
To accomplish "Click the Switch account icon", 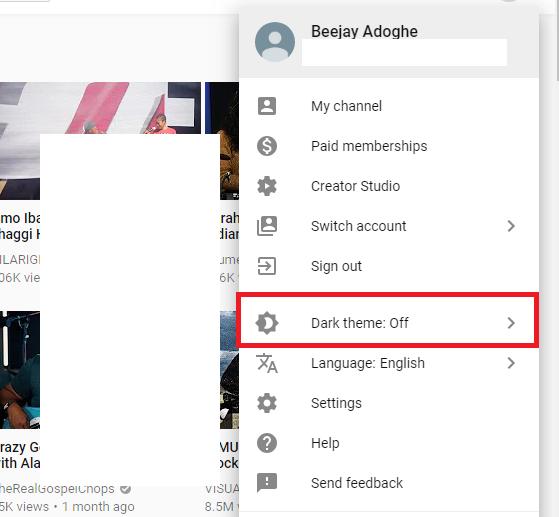I will (x=267, y=226).
